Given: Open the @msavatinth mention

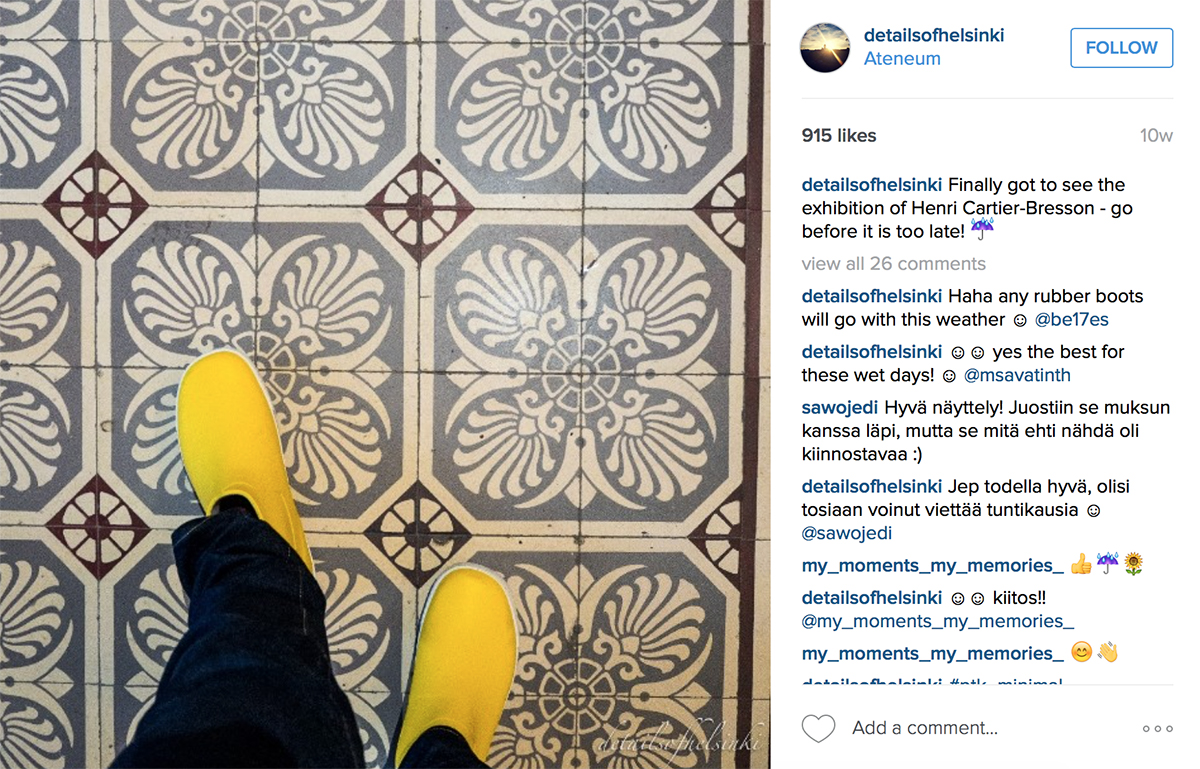Looking at the screenshot, I should point(1017,376).
